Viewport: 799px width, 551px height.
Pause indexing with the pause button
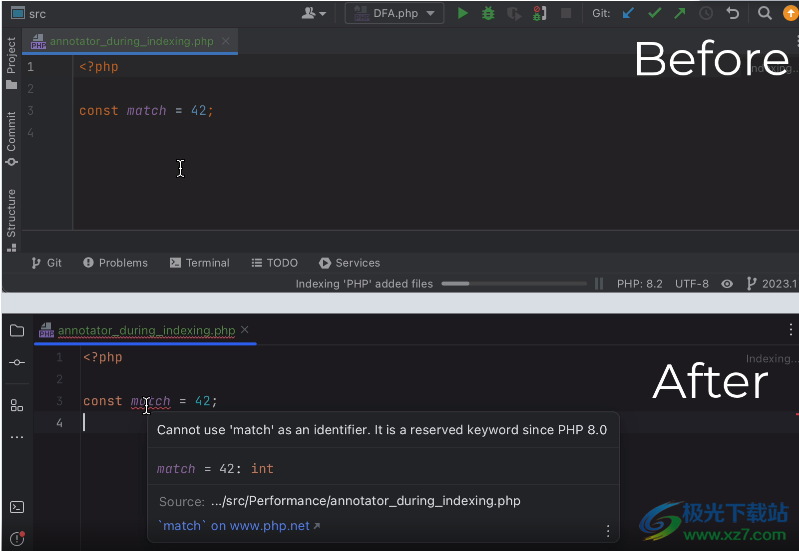point(599,284)
